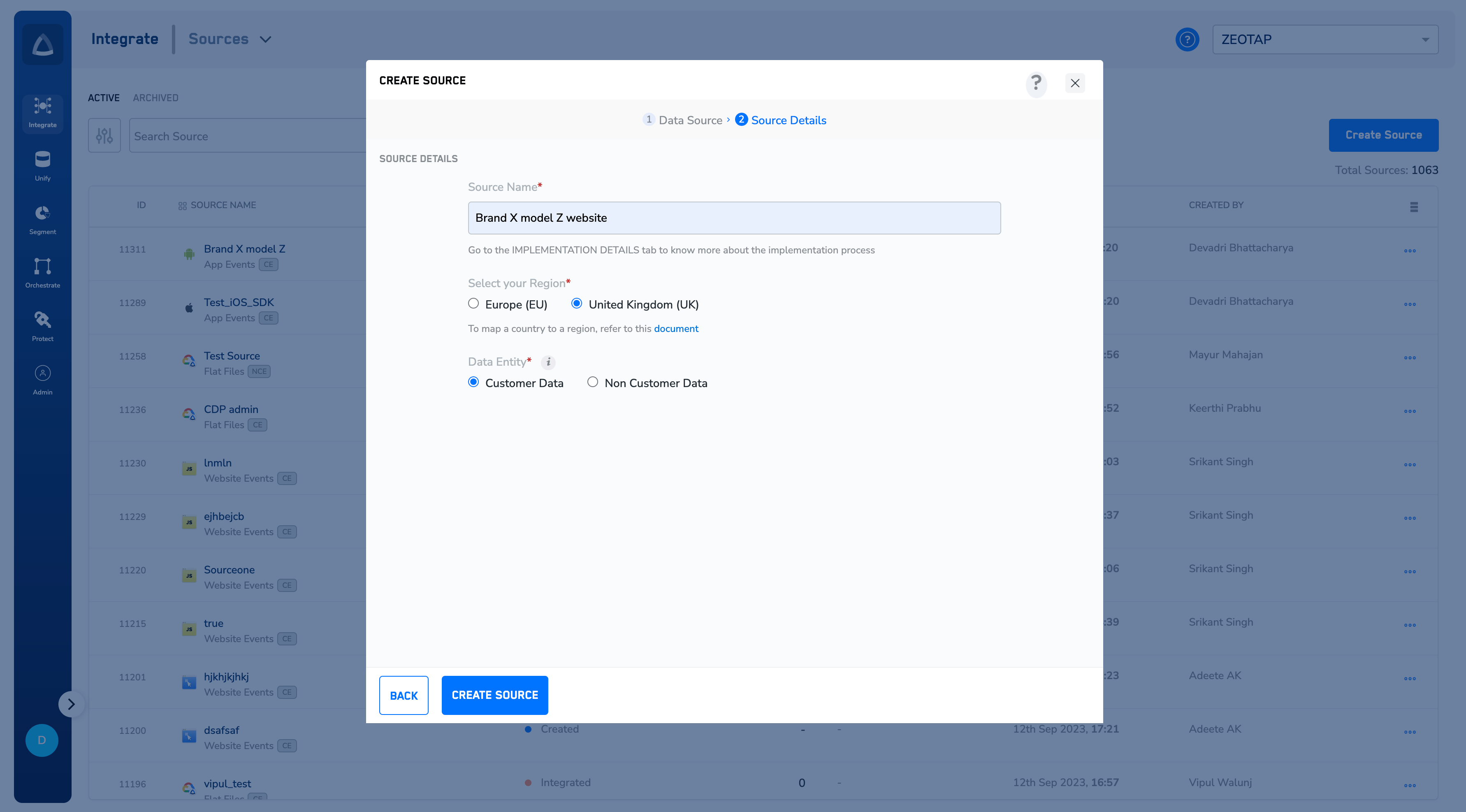Click the blue help icon in header
The width and height of the screenshot is (1466, 812).
point(1187,39)
